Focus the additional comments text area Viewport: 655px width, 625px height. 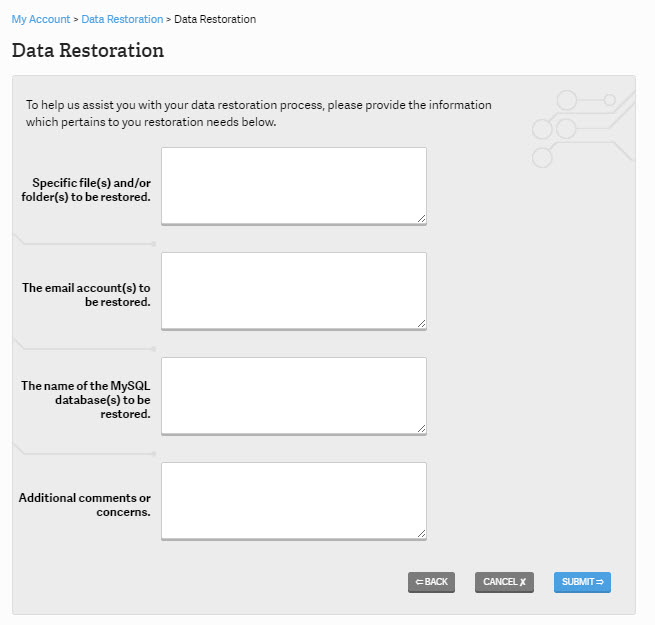(293, 500)
